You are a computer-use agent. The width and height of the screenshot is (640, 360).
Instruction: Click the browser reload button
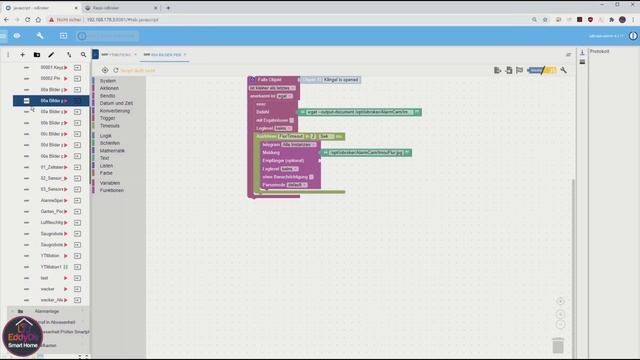point(27,20)
